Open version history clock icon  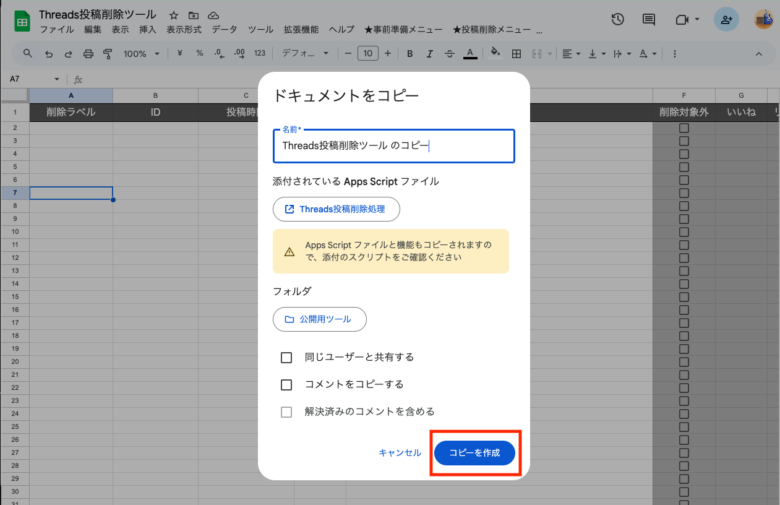pos(618,19)
